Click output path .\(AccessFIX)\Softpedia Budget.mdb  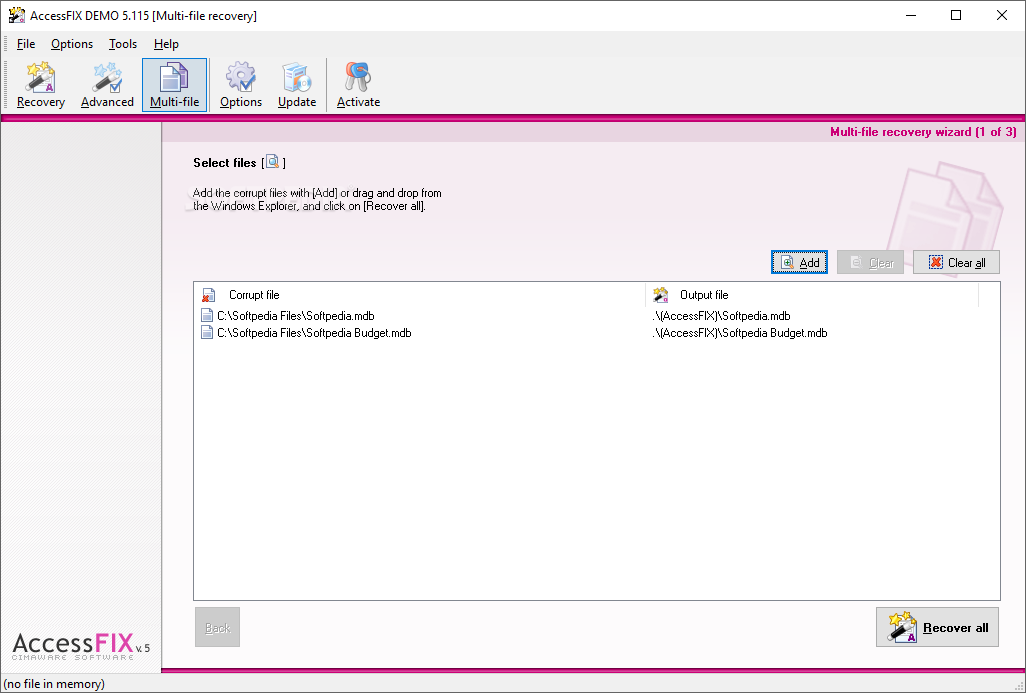(739, 332)
